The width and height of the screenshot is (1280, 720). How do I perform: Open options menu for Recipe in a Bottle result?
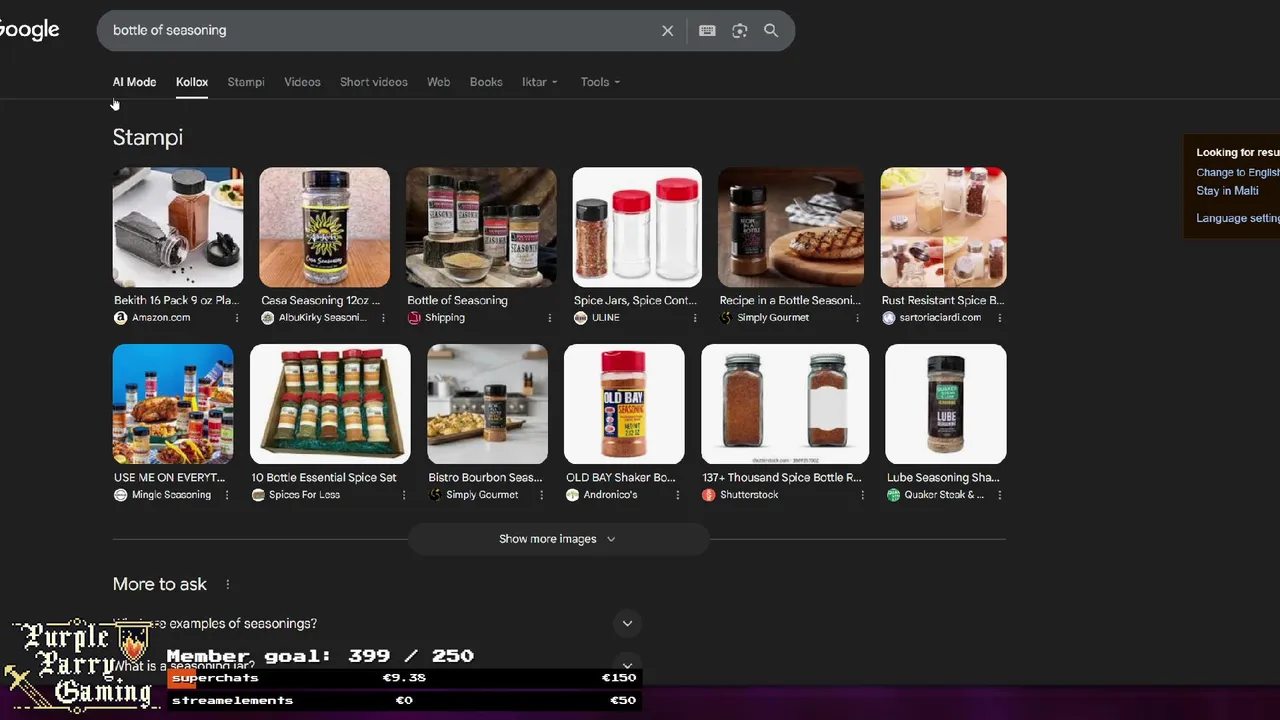click(857, 318)
